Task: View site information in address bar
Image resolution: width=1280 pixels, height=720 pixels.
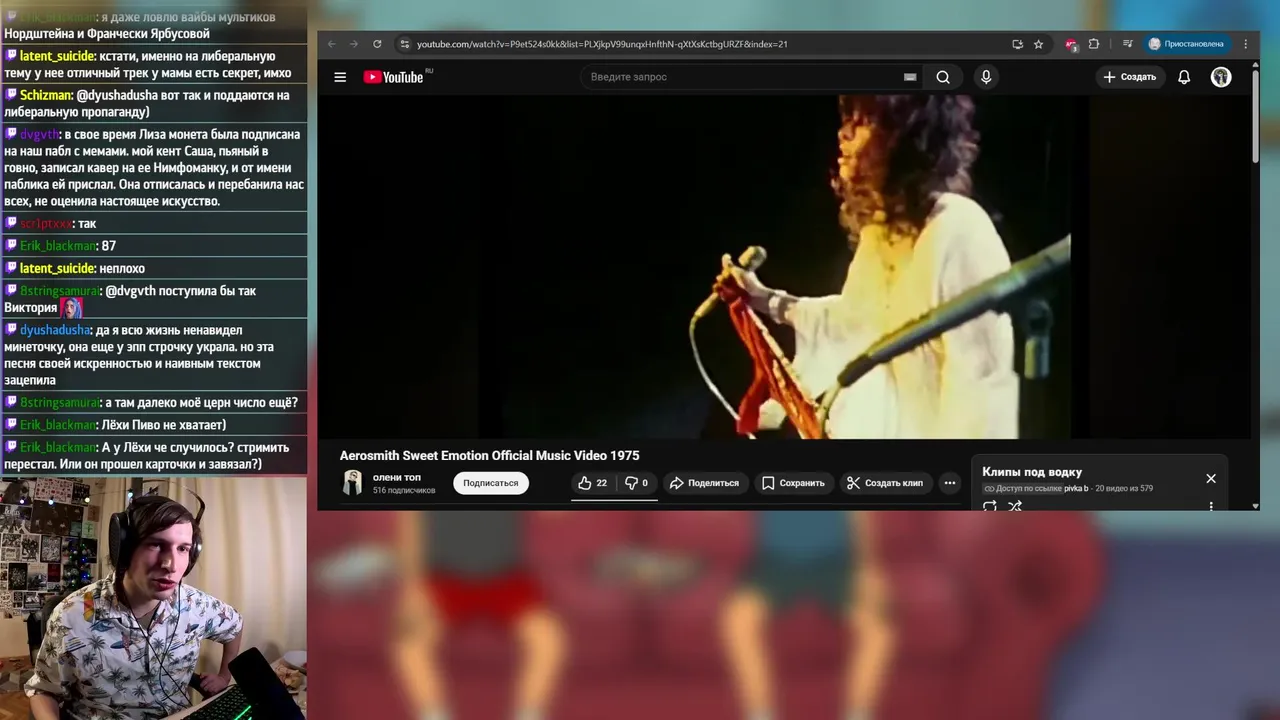Action: 404,44
